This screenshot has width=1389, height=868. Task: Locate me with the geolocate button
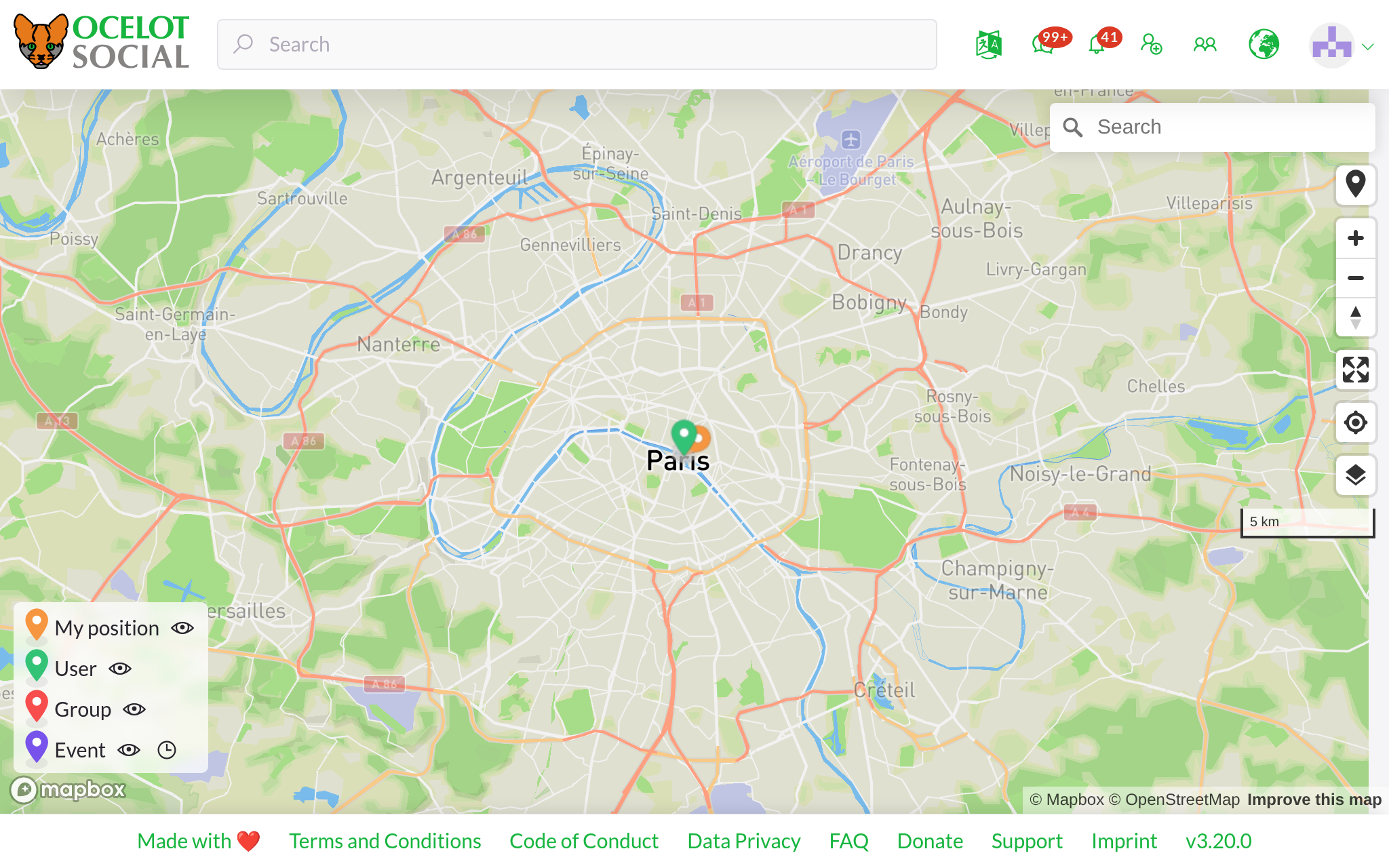[x=1356, y=422]
